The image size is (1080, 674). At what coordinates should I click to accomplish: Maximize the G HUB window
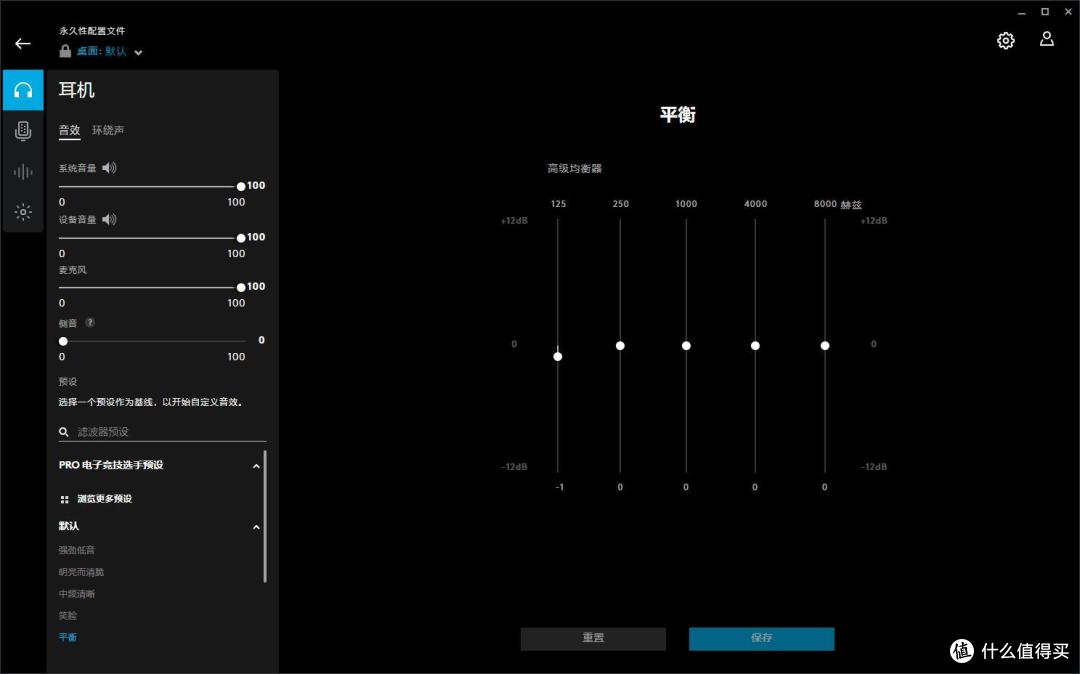click(1045, 12)
